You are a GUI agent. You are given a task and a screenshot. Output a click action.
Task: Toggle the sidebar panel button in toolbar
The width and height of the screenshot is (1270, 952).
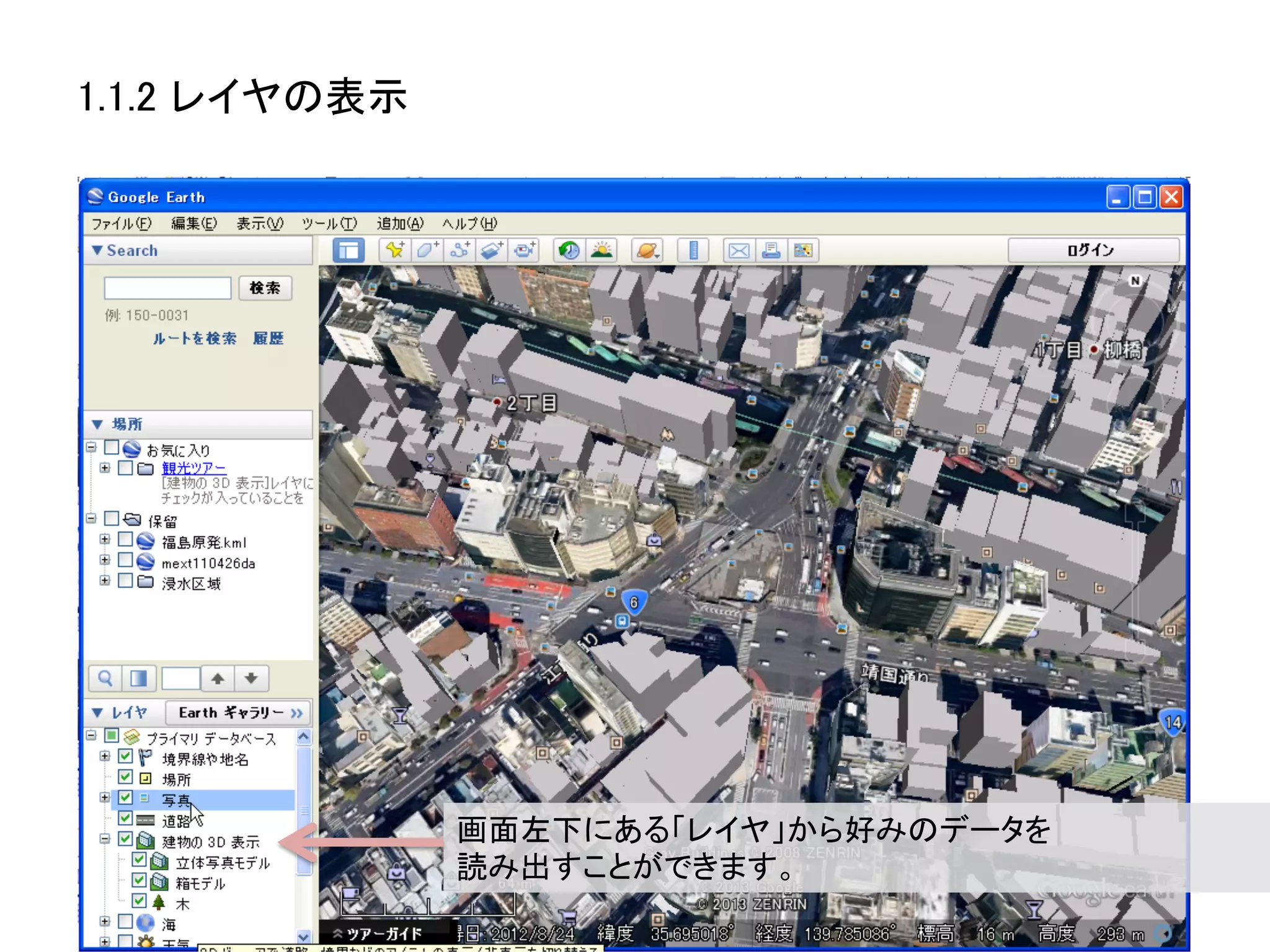pos(349,250)
